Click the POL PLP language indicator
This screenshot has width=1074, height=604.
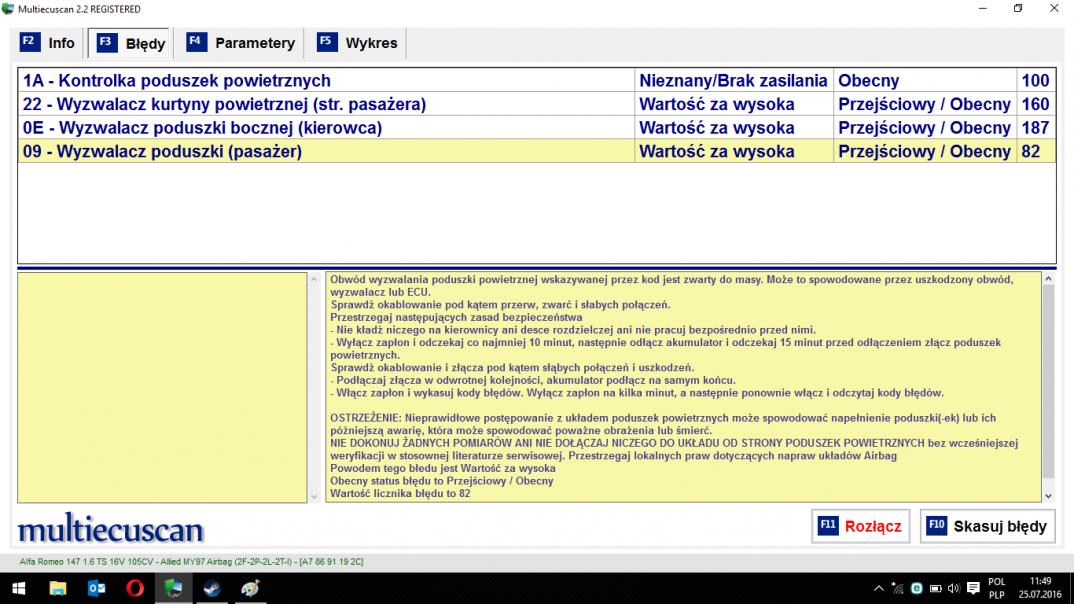(x=997, y=588)
